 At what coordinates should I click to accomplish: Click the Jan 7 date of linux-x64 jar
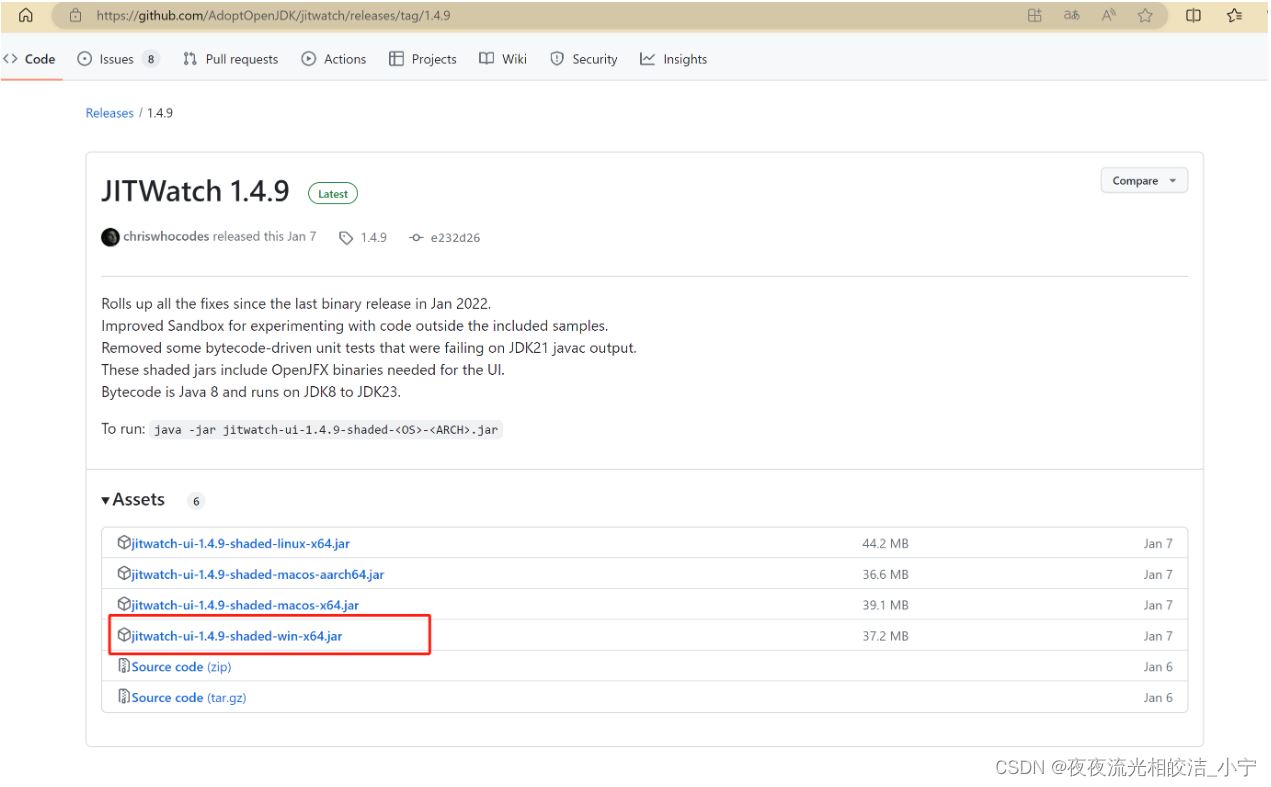(1158, 544)
